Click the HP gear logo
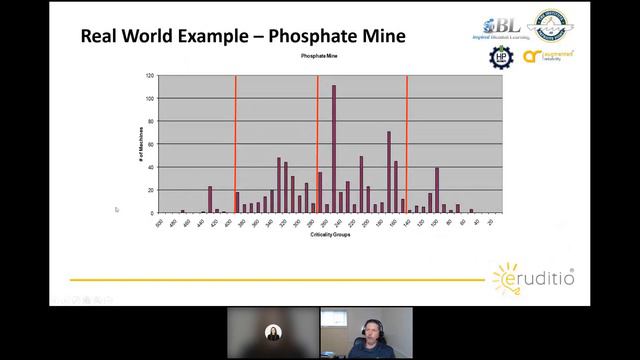This screenshot has height=360, width=640. [501, 57]
